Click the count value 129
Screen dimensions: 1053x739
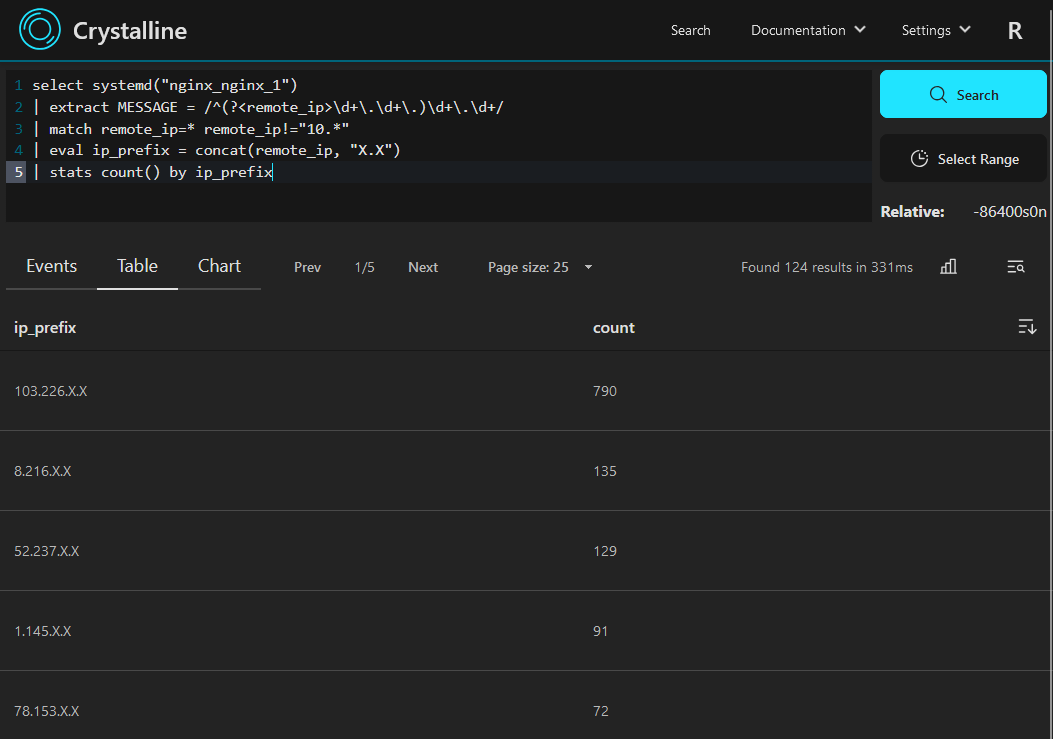click(604, 551)
